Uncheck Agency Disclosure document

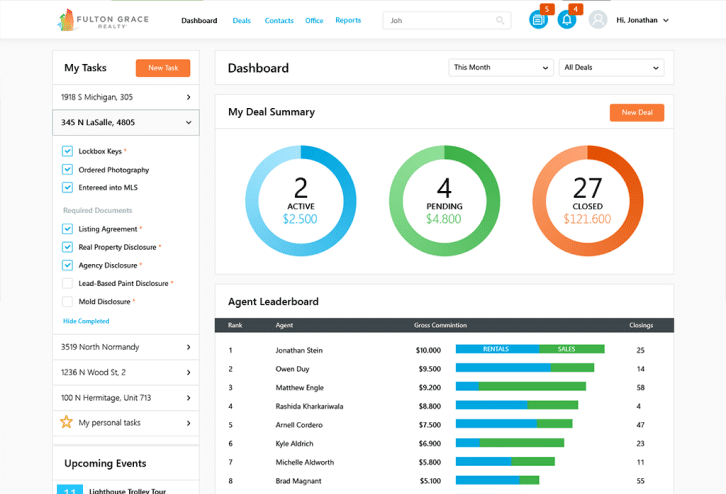(67, 265)
